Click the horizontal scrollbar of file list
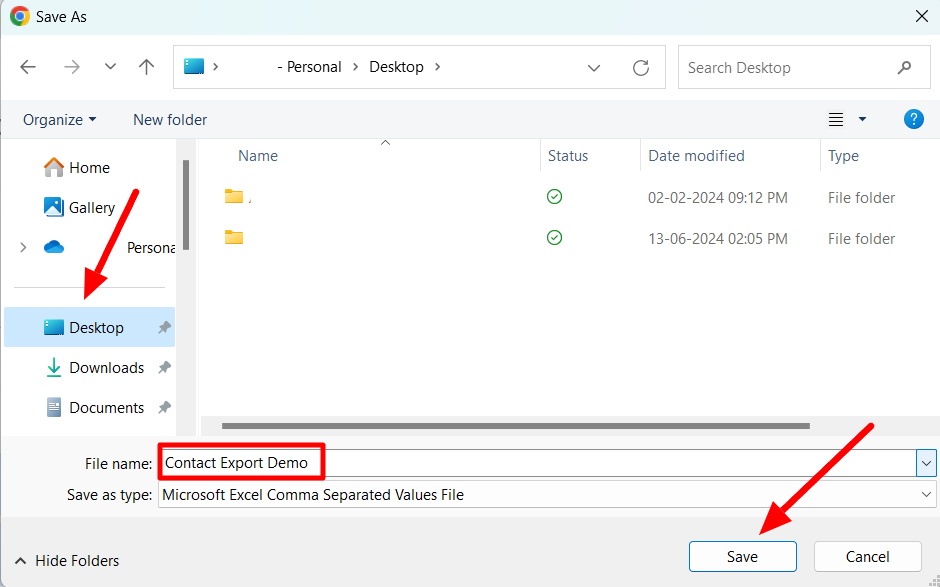This screenshot has width=940, height=587. click(516, 426)
